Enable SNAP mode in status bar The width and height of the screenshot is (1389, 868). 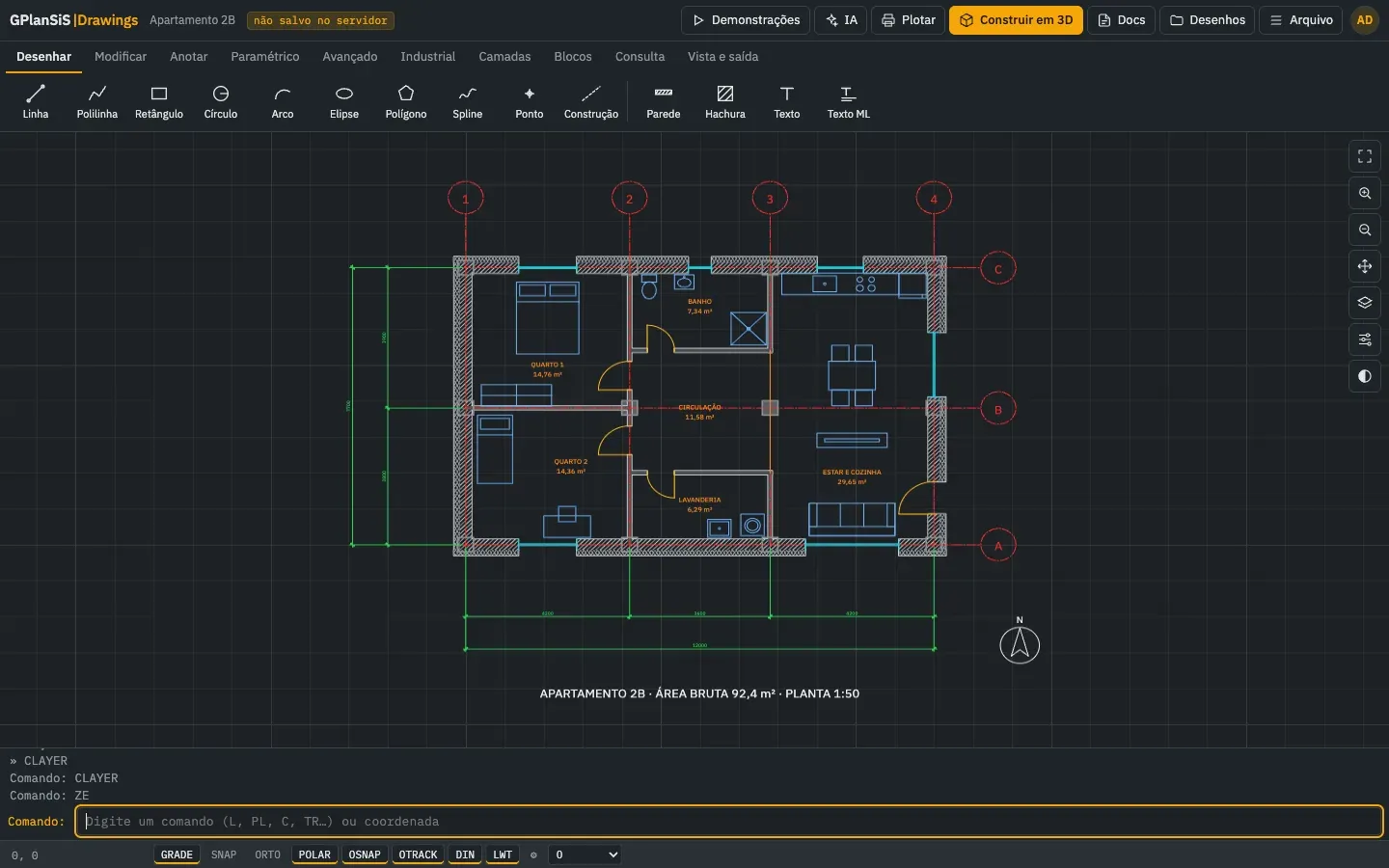(x=224, y=854)
